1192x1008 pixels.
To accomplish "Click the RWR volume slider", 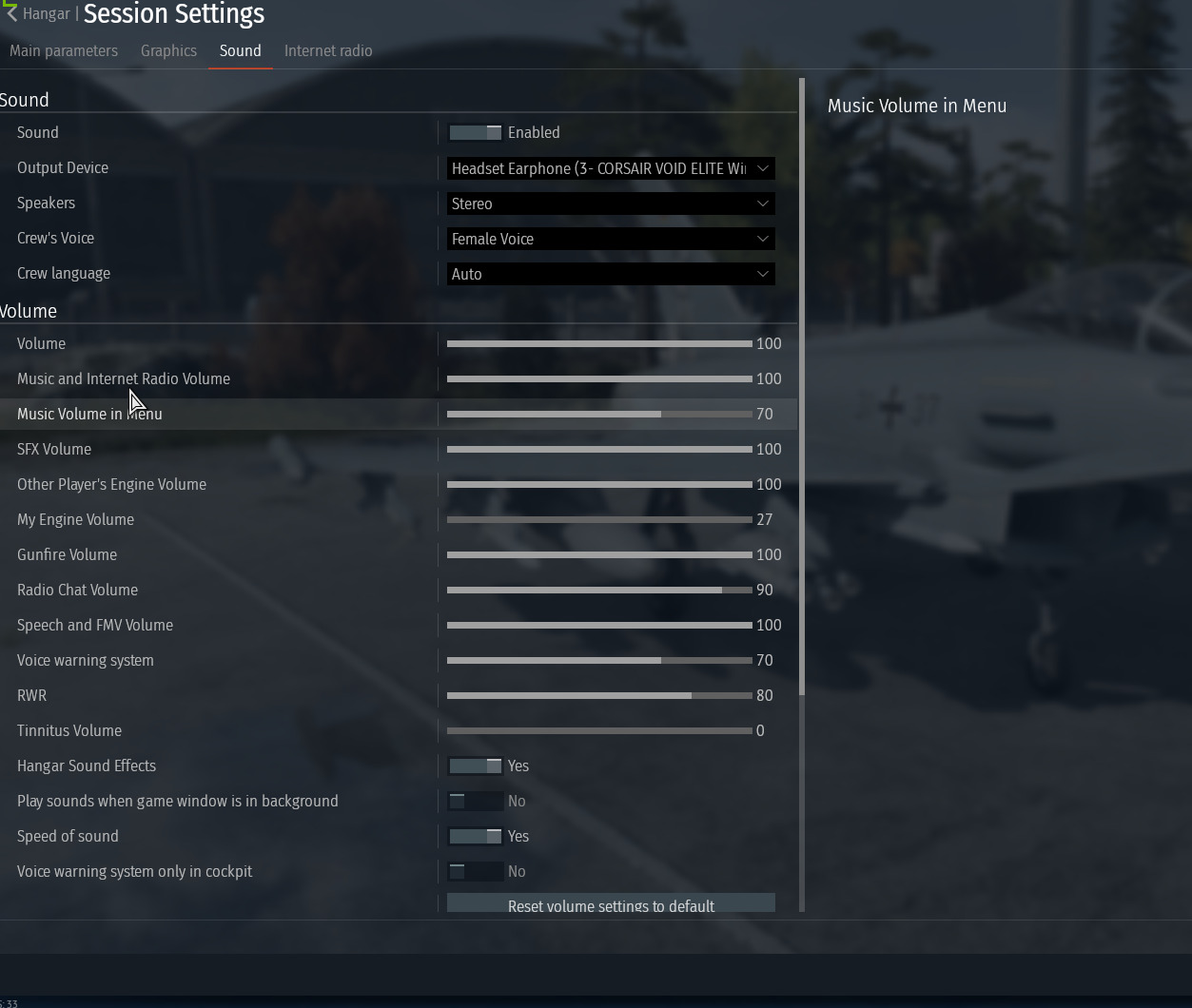I will pos(599,695).
